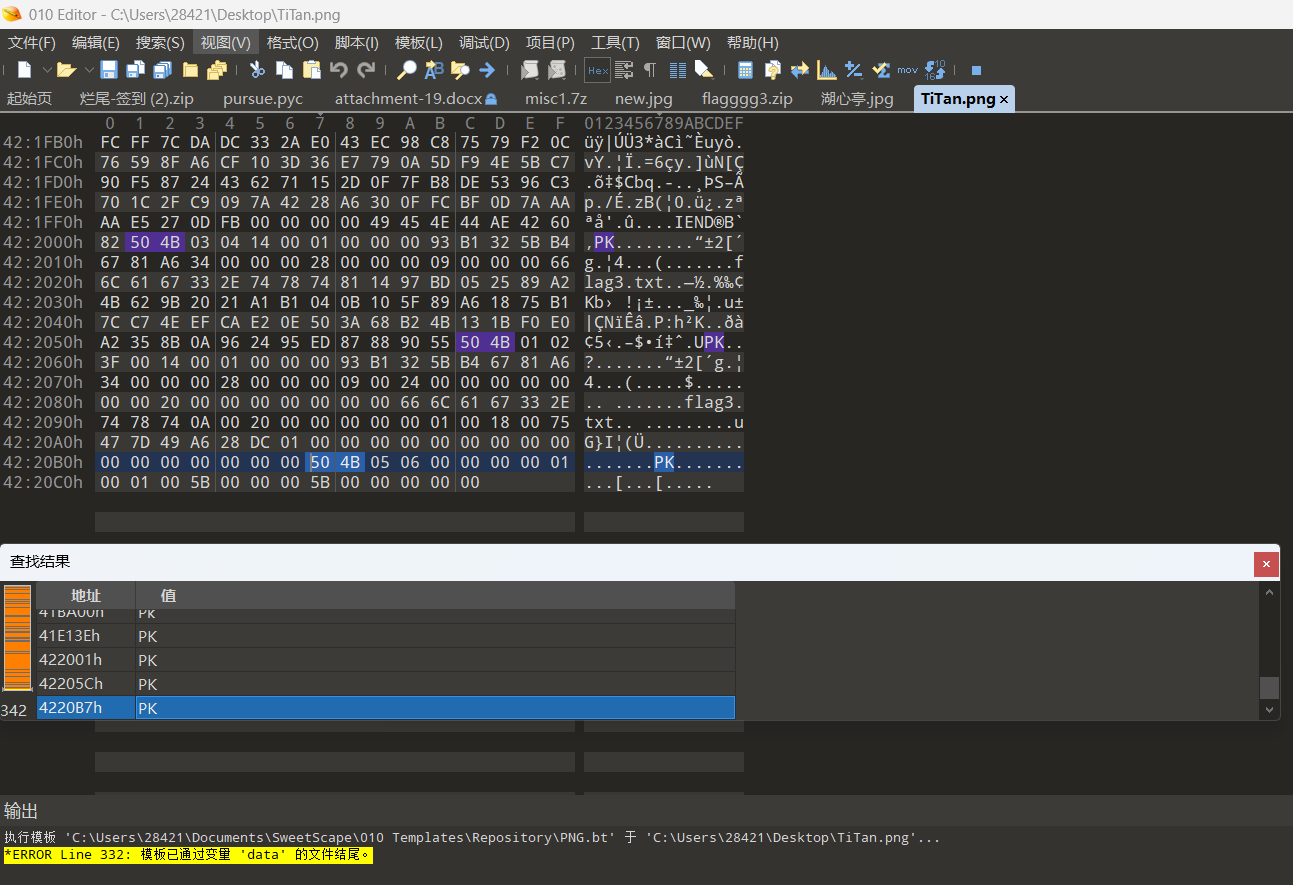Open the 编辑(E) menu
Image resolution: width=1293 pixels, height=885 pixels.
point(96,43)
